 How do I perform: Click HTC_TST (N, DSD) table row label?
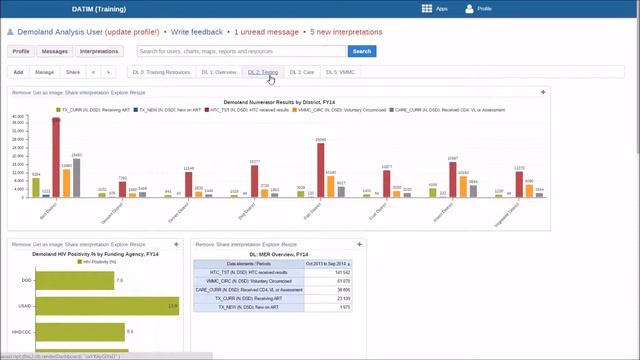click(x=249, y=272)
